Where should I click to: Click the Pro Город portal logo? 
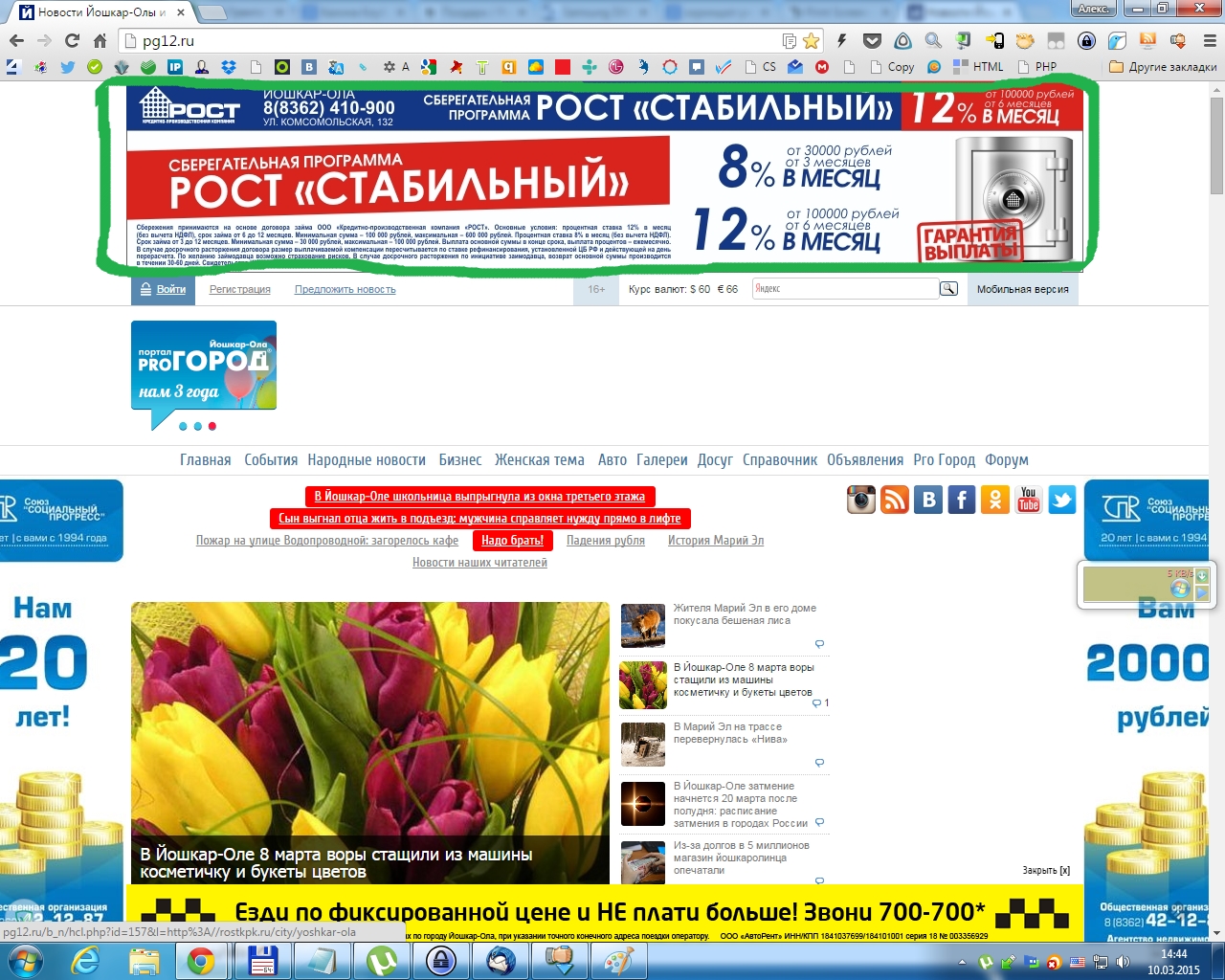[204, 375]
